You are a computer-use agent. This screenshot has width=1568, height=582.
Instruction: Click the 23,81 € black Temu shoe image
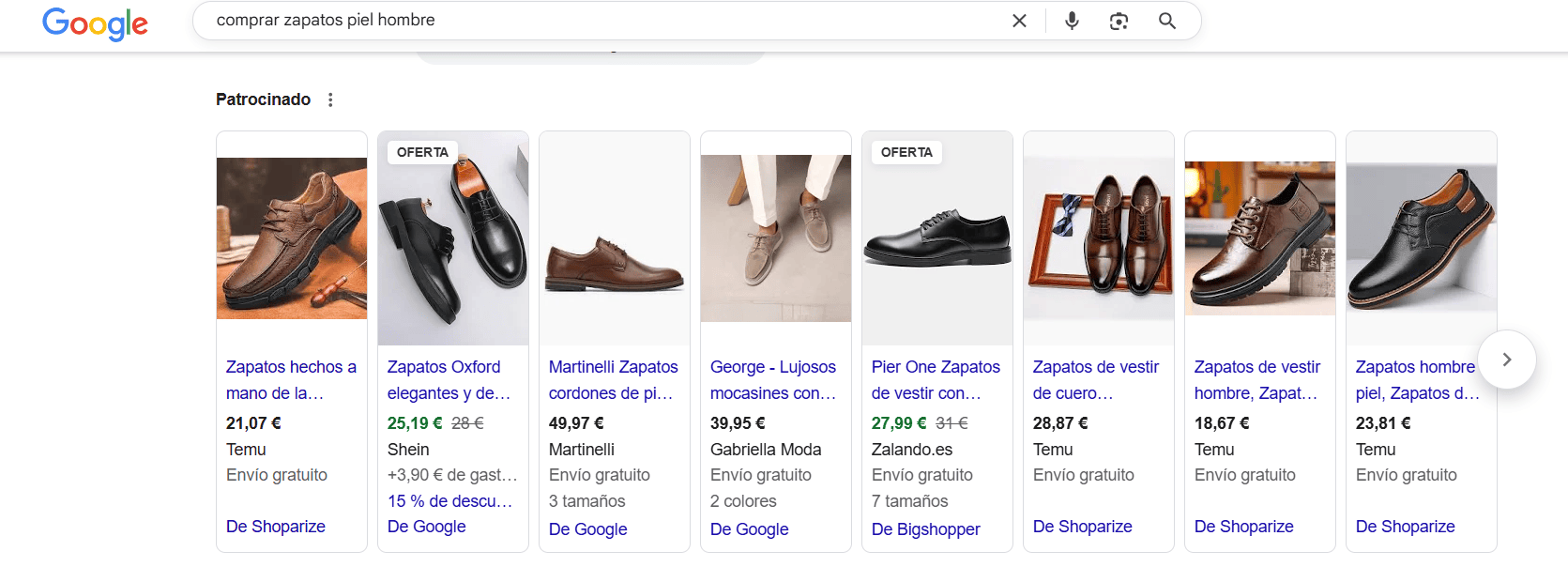1422,238
